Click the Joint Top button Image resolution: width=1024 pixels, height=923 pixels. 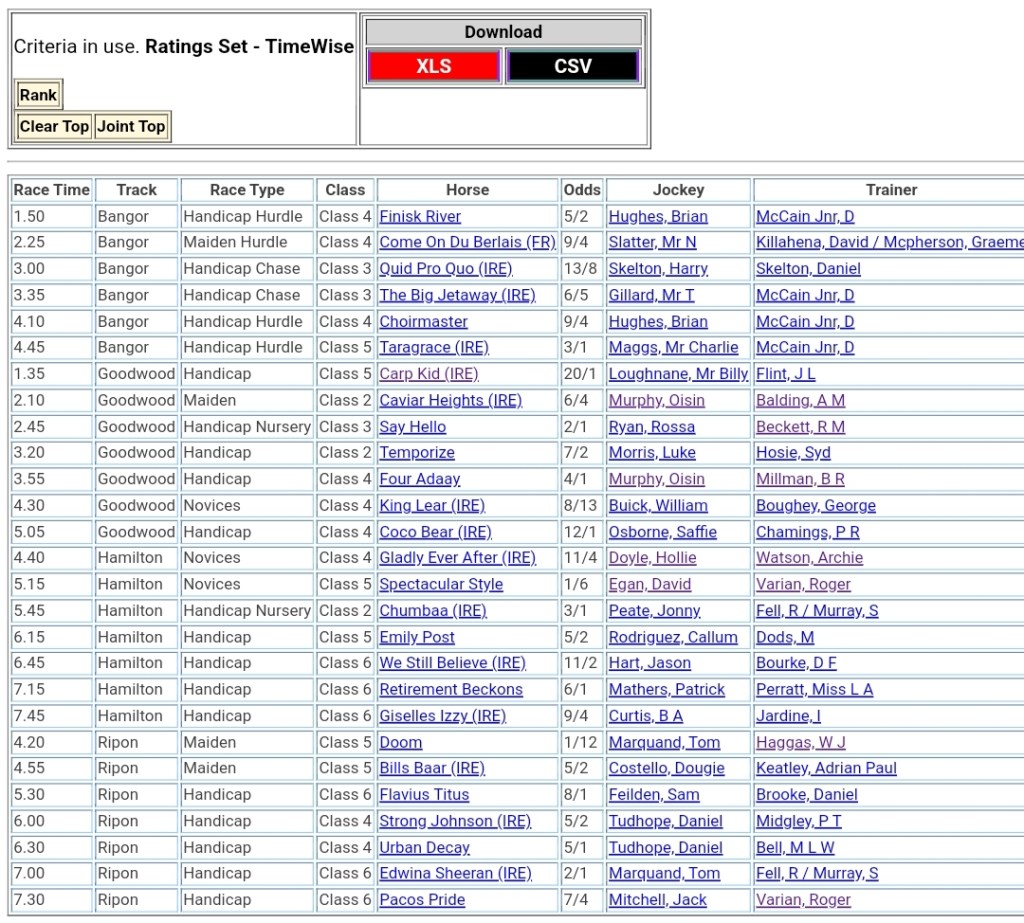click(131, 126)
